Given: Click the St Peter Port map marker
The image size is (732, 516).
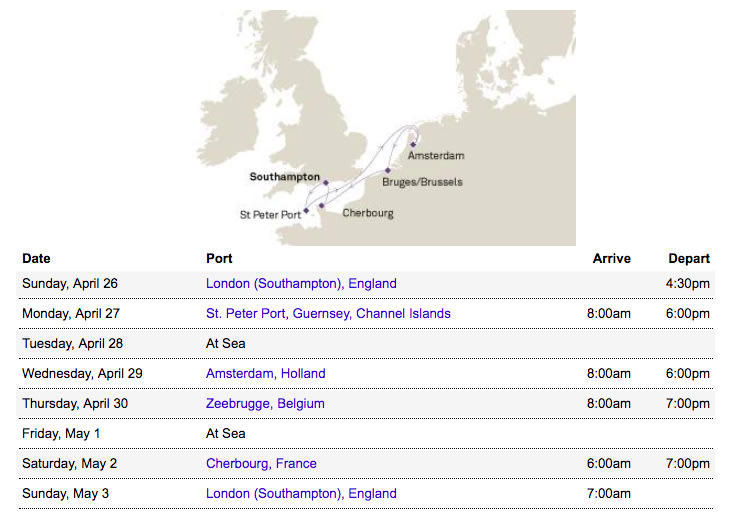Looking at the screenshot, I should pyautogui.click(x=306, y=210).
